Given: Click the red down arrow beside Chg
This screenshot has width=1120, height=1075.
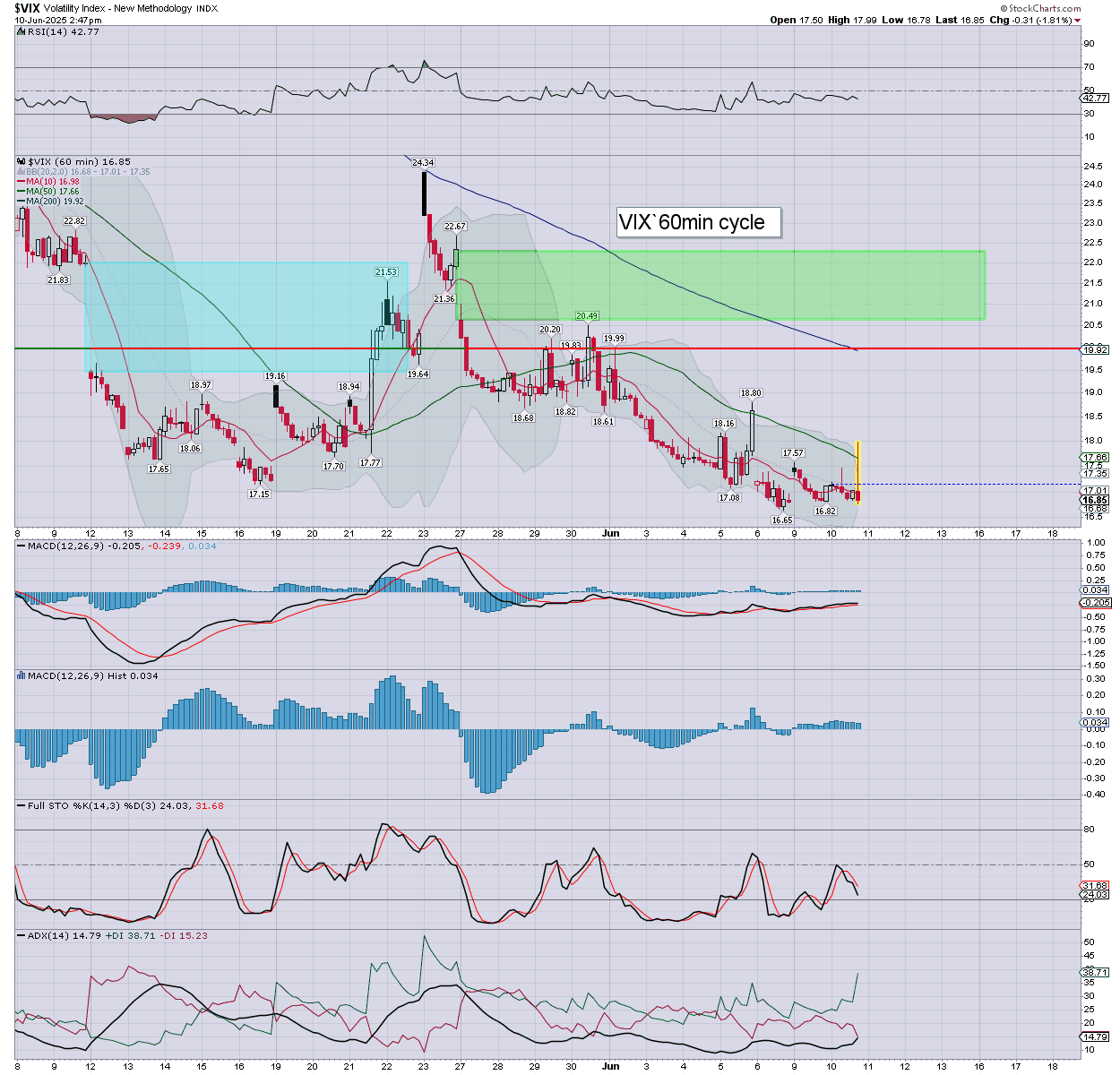Looking at the screenshot, I should (1077, 20).
